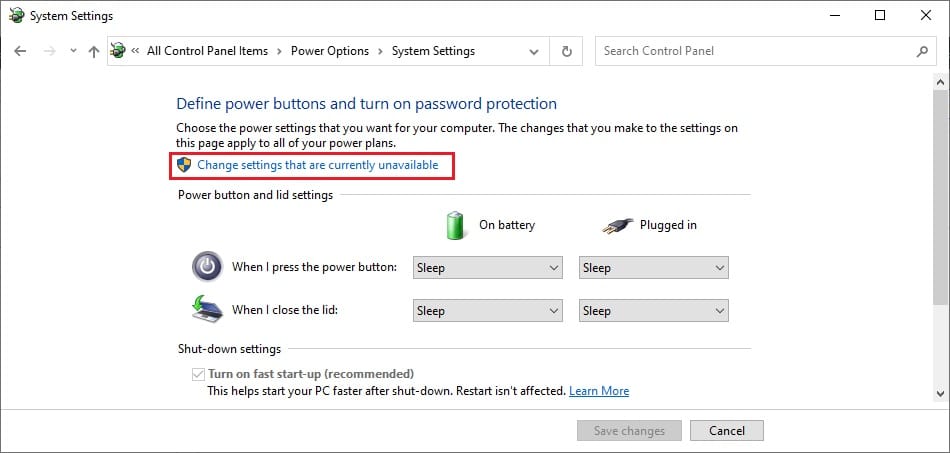Viewport: 950px width, 453px height.
Task: Open power button On battery dropdown
Action: pyautogui.click(x=488, y=268)
